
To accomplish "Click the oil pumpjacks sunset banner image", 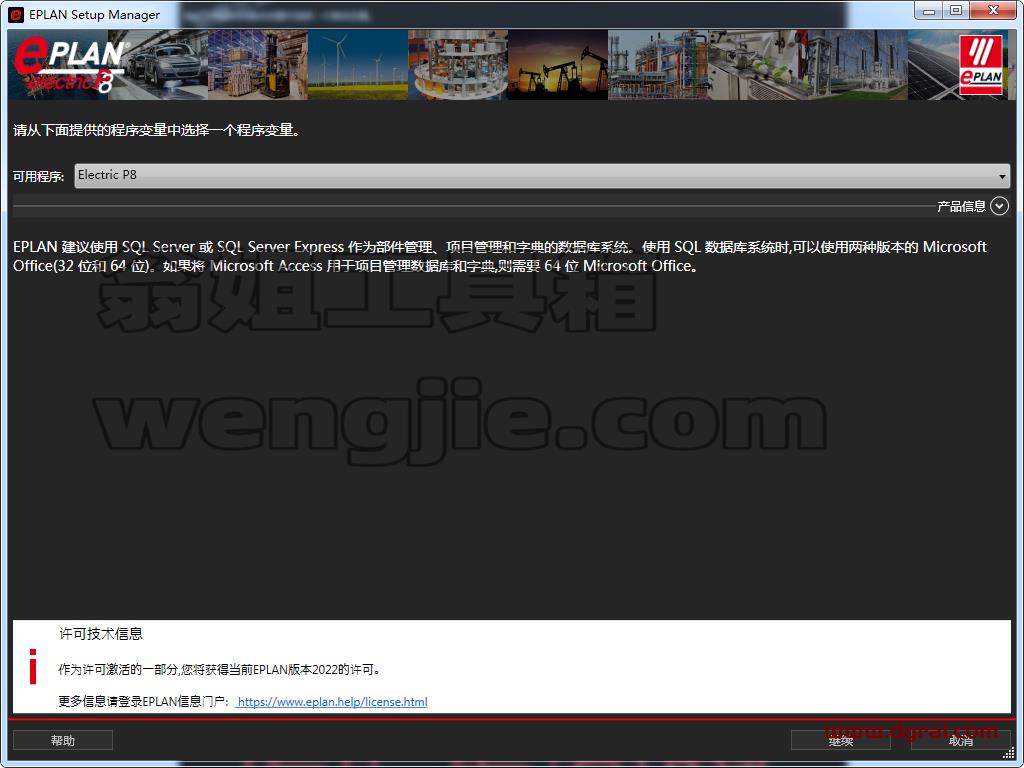I will coord(558,65).
